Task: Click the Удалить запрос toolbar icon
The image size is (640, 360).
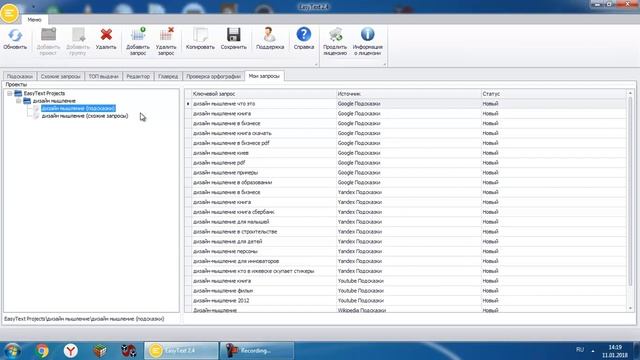Action: pyautogui.click(x=167, y=34)
